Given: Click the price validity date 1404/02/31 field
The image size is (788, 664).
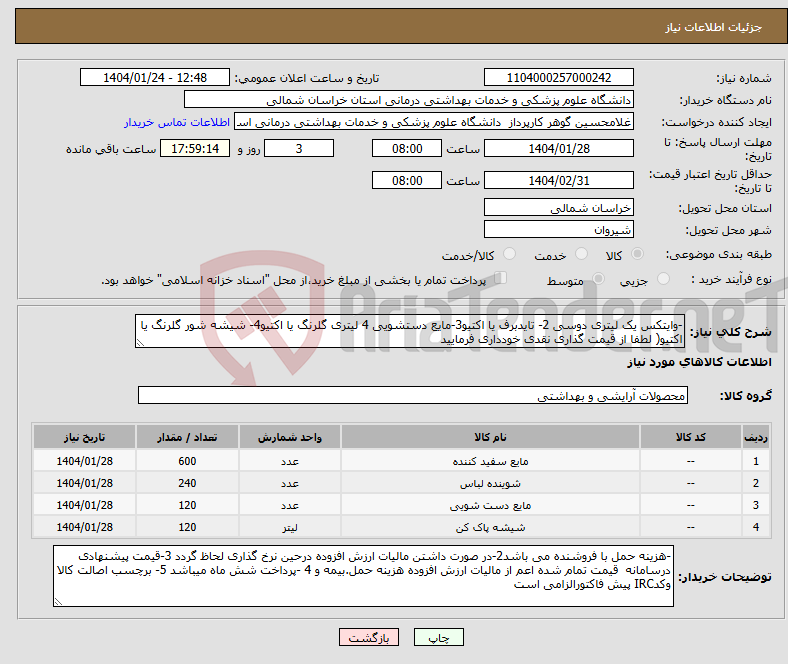Looking at the screenshot, I should 558,180.
